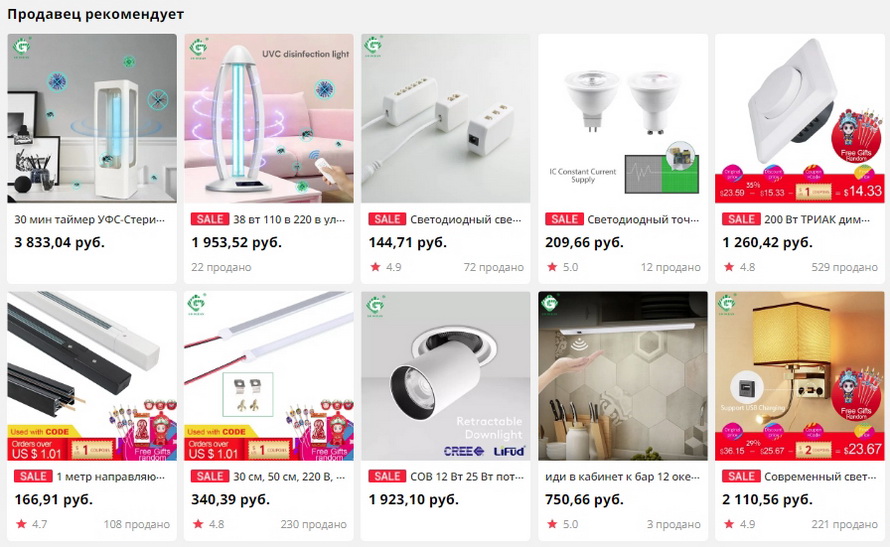Click the brand logo on the junction box image
The height and width of the screenshot is (547, 890).
(373, 45)
